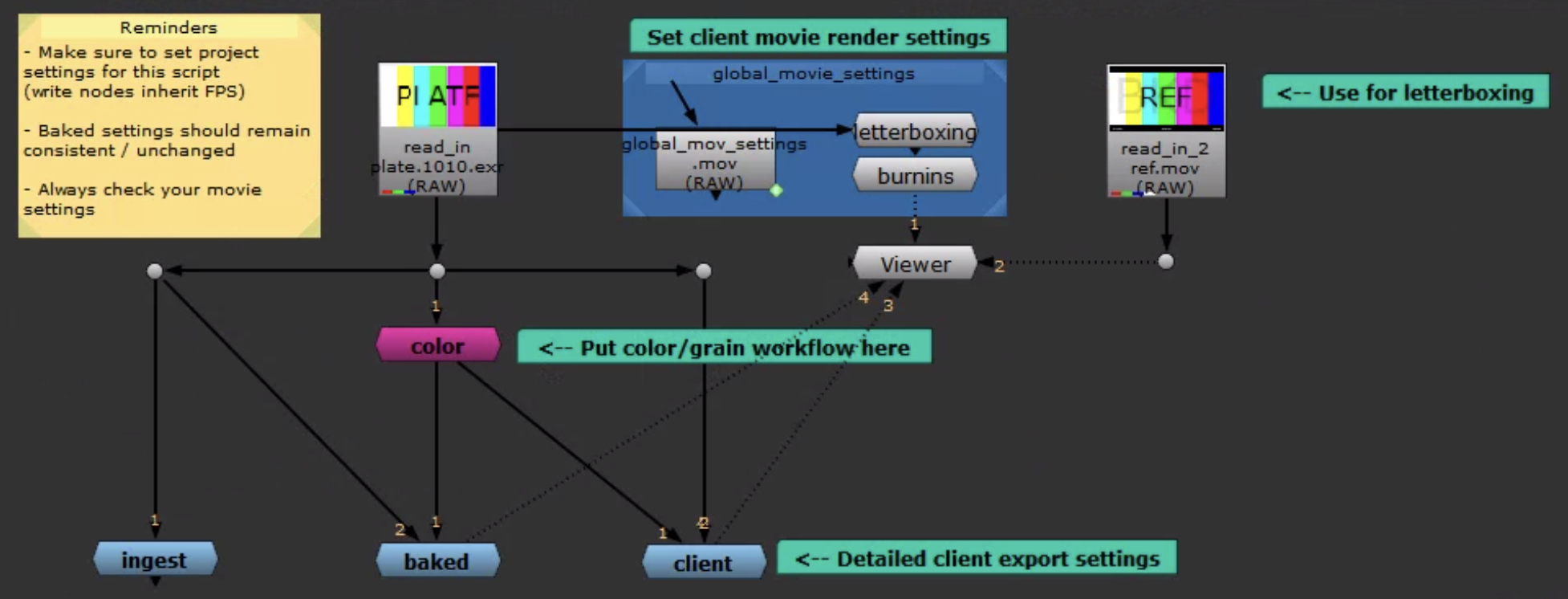Click the green diamond indicator on global_mov_settings
Screen dimensions: 1568x599
pyautogui.click(x=776, y=190)
